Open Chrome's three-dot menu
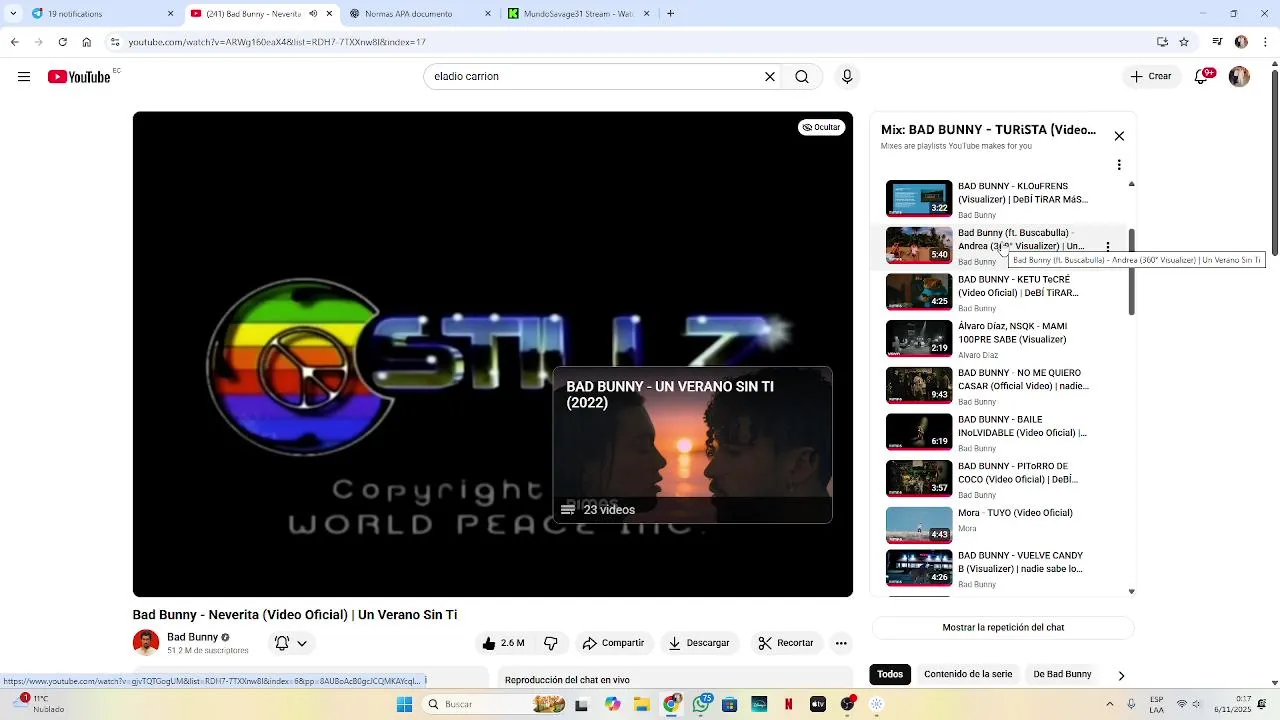 1265,42
